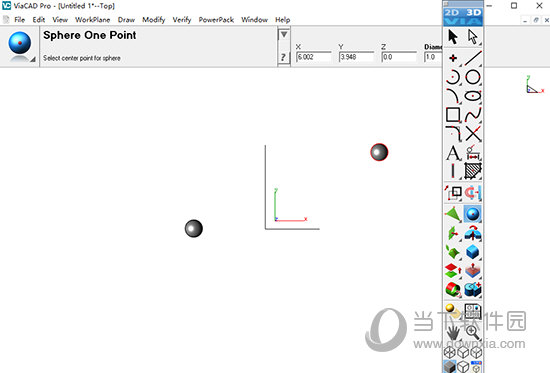This screenshot has width=550, height=373.
Task: Open the Edit menu
Action: coord(39,20)
